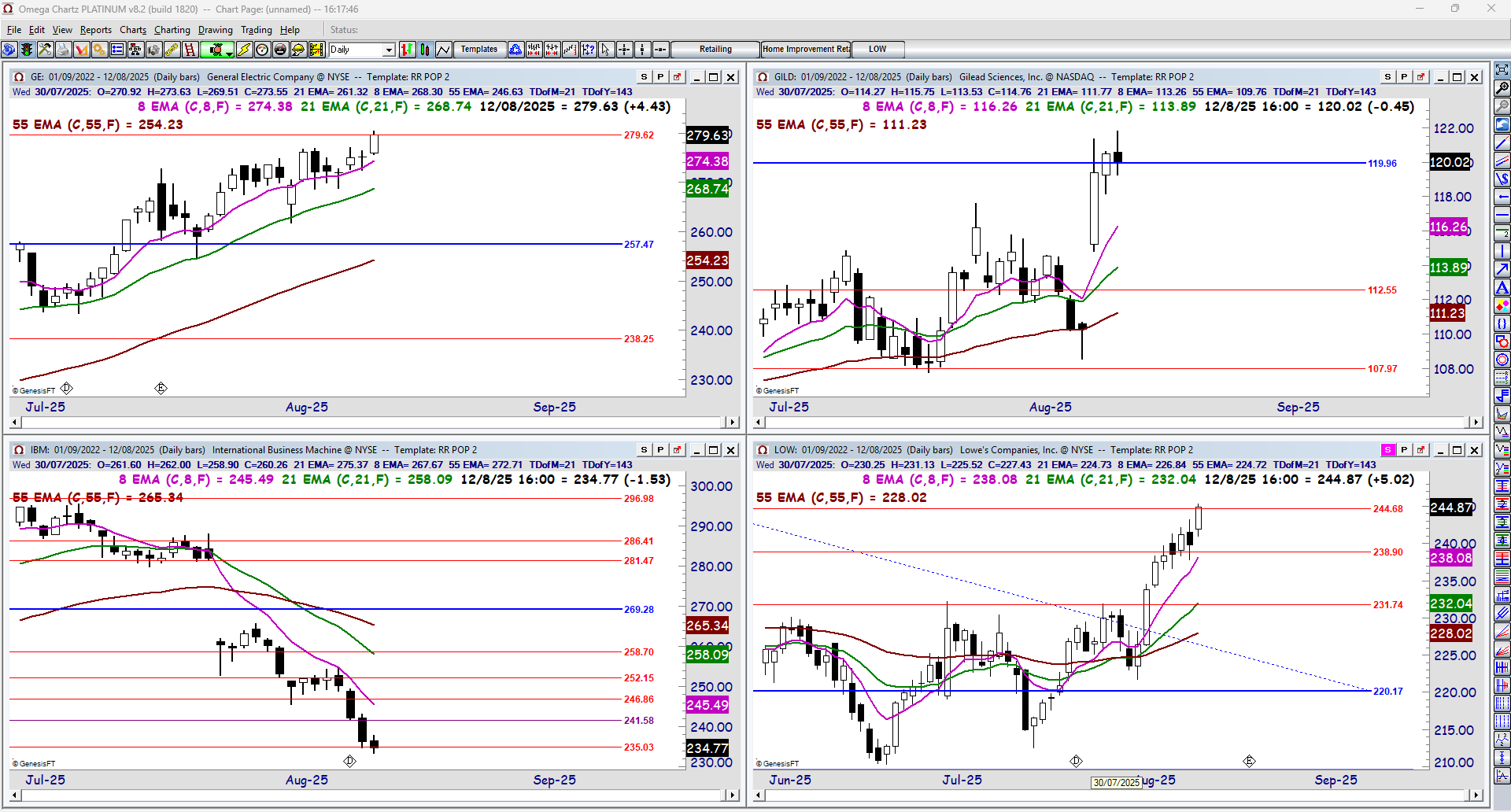1511x812 pixels.
Task: Click the pop-out button on IBM chart
Action: 678,450
